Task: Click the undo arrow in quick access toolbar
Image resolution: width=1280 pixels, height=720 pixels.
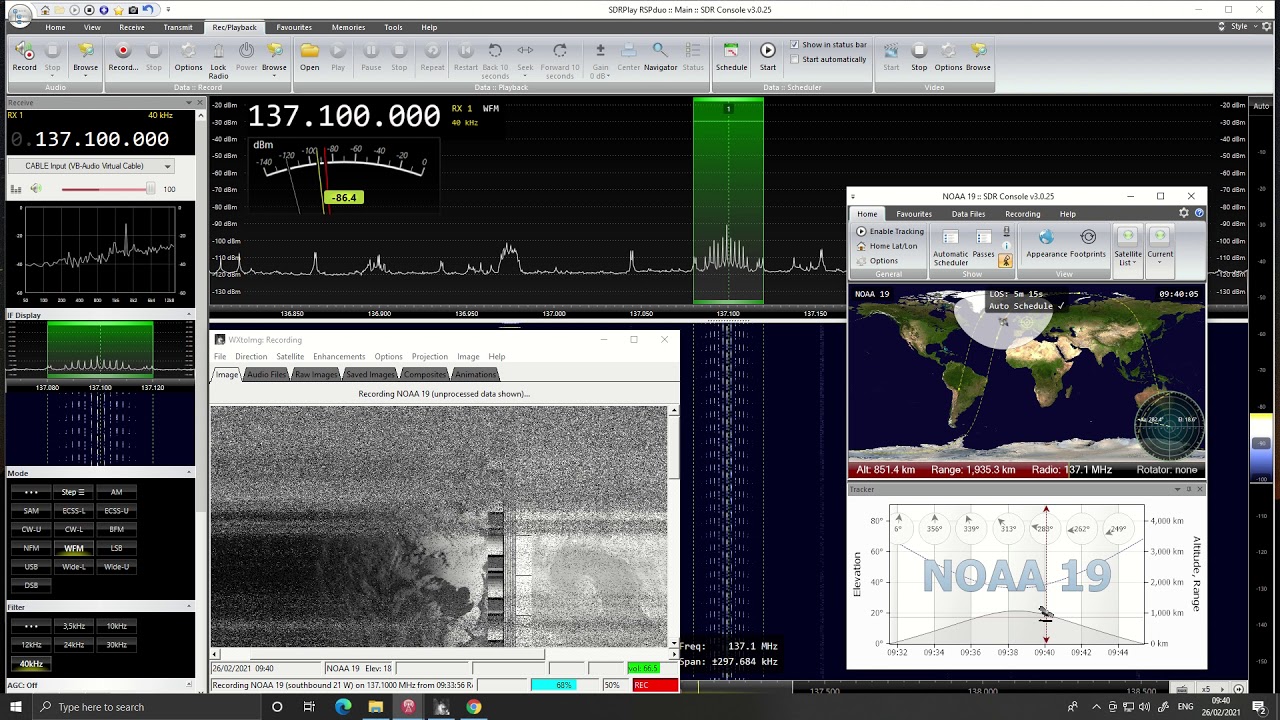Action: tap(148, 10)
